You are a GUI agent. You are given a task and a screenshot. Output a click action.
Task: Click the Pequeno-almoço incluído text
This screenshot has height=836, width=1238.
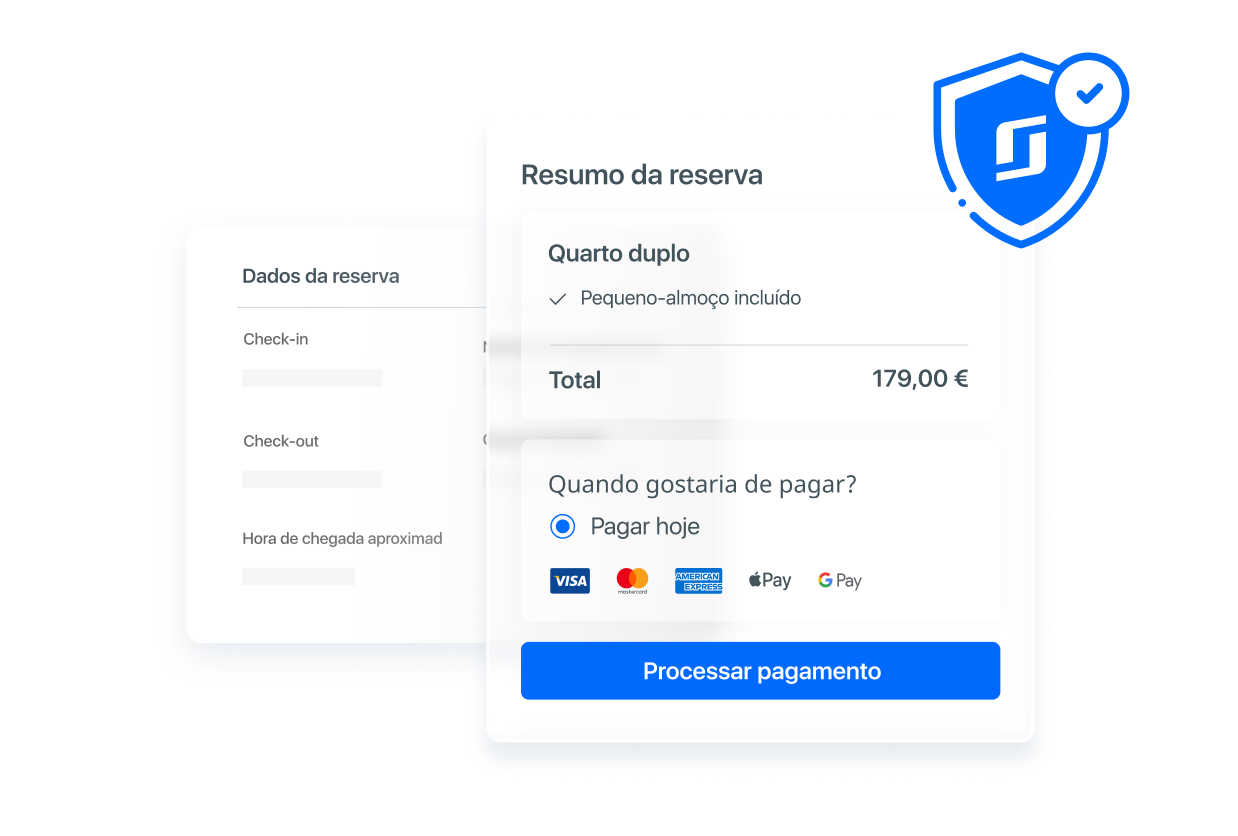click(x=691, y=298)
